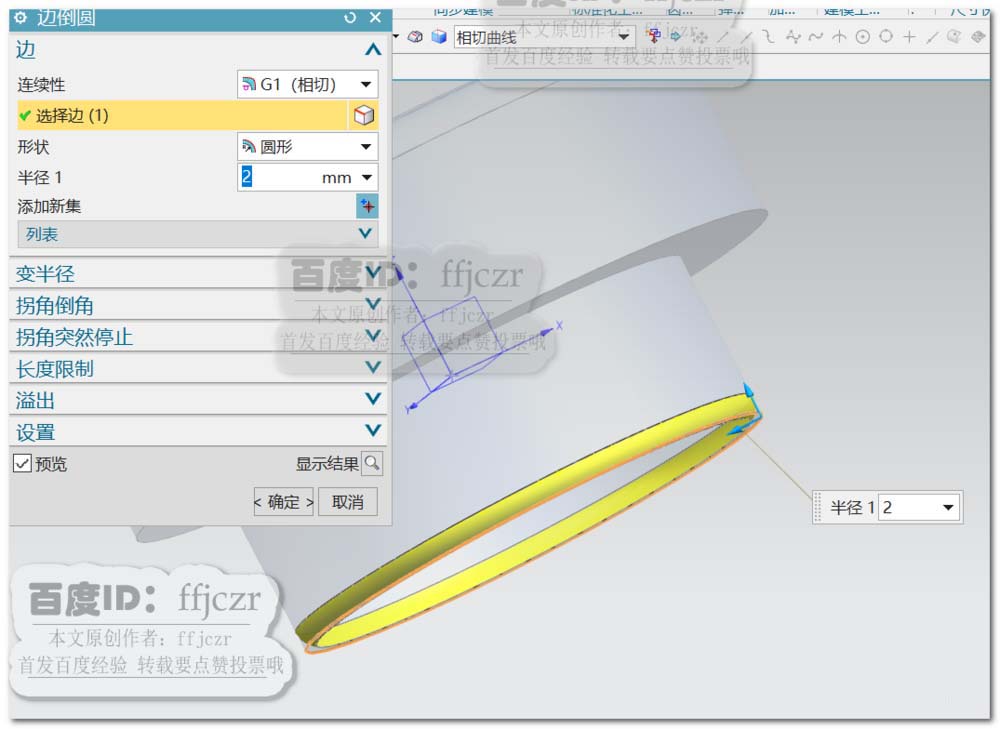Image resolution: width=1000 pixels, height=729 pixels.
Task: Click the 形状 label
Action: (33, 147)
